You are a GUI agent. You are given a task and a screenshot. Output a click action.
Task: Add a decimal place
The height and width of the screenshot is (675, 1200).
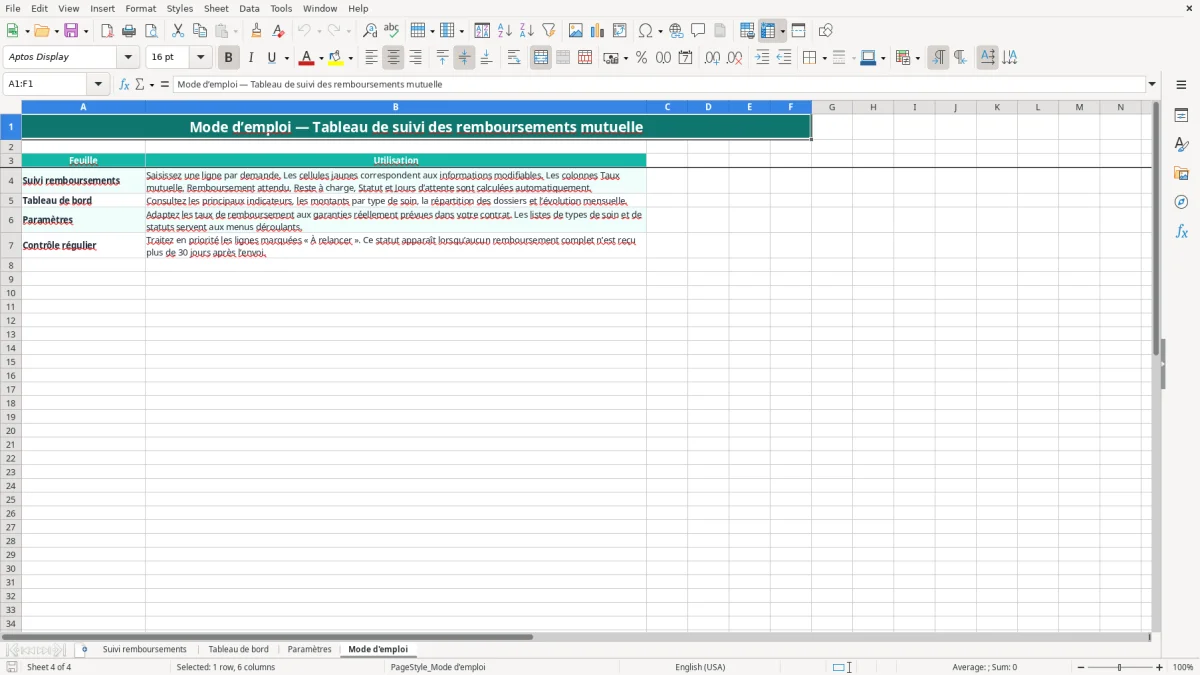pos(712,58)
